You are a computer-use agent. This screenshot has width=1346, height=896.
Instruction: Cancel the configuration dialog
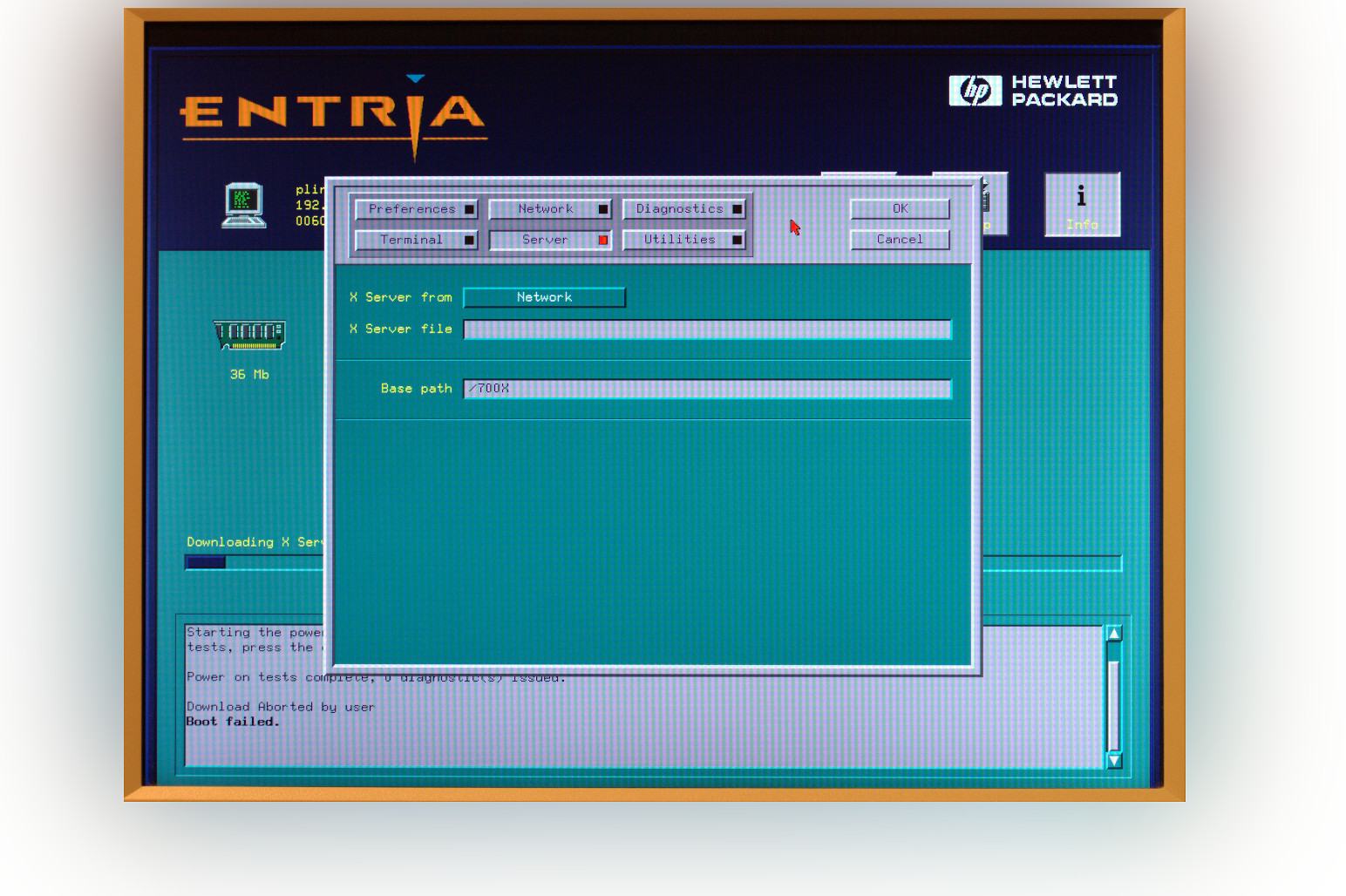(x=899, y=240)
